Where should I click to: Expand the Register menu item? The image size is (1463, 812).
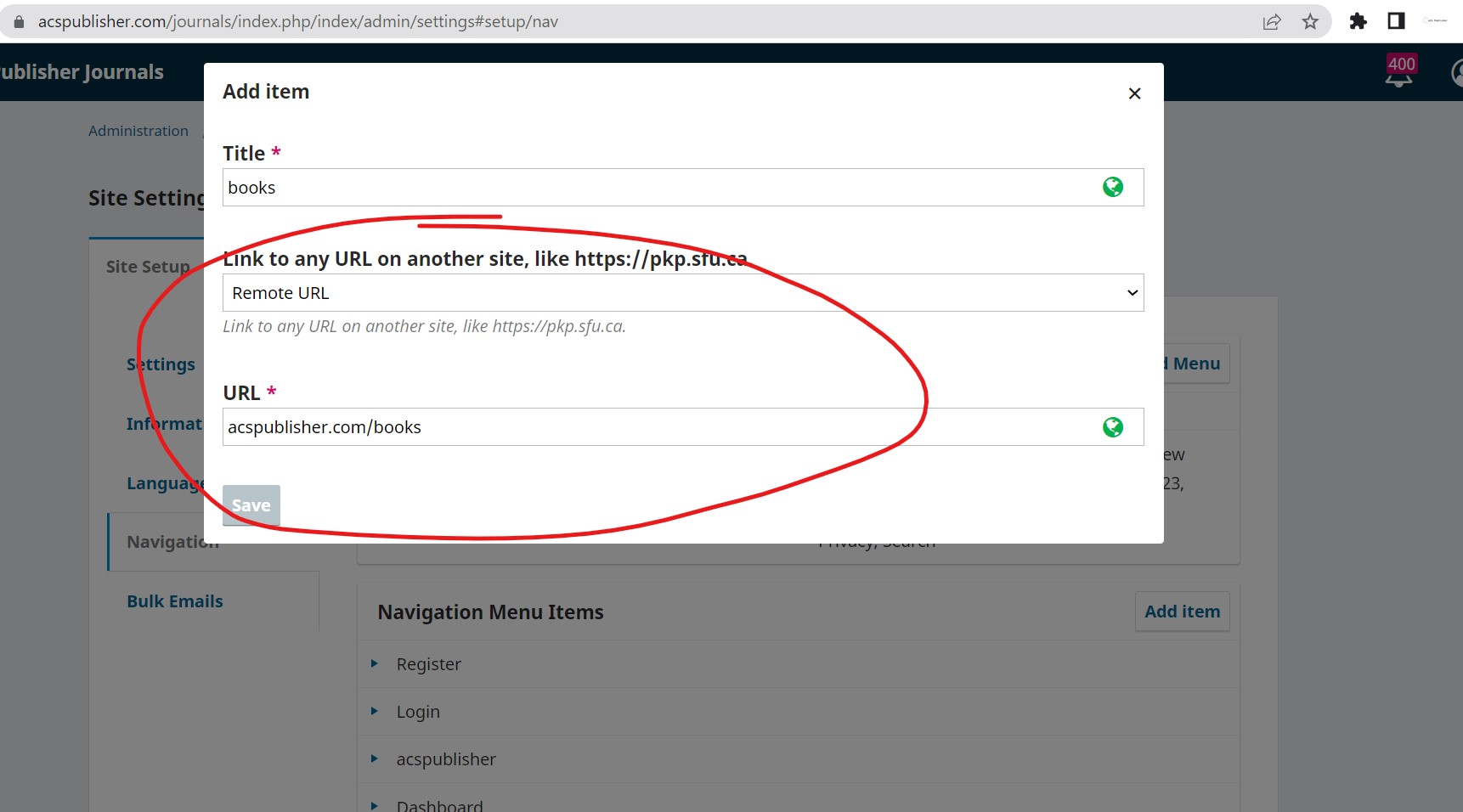pyautogui.click(x=374, y=663)
